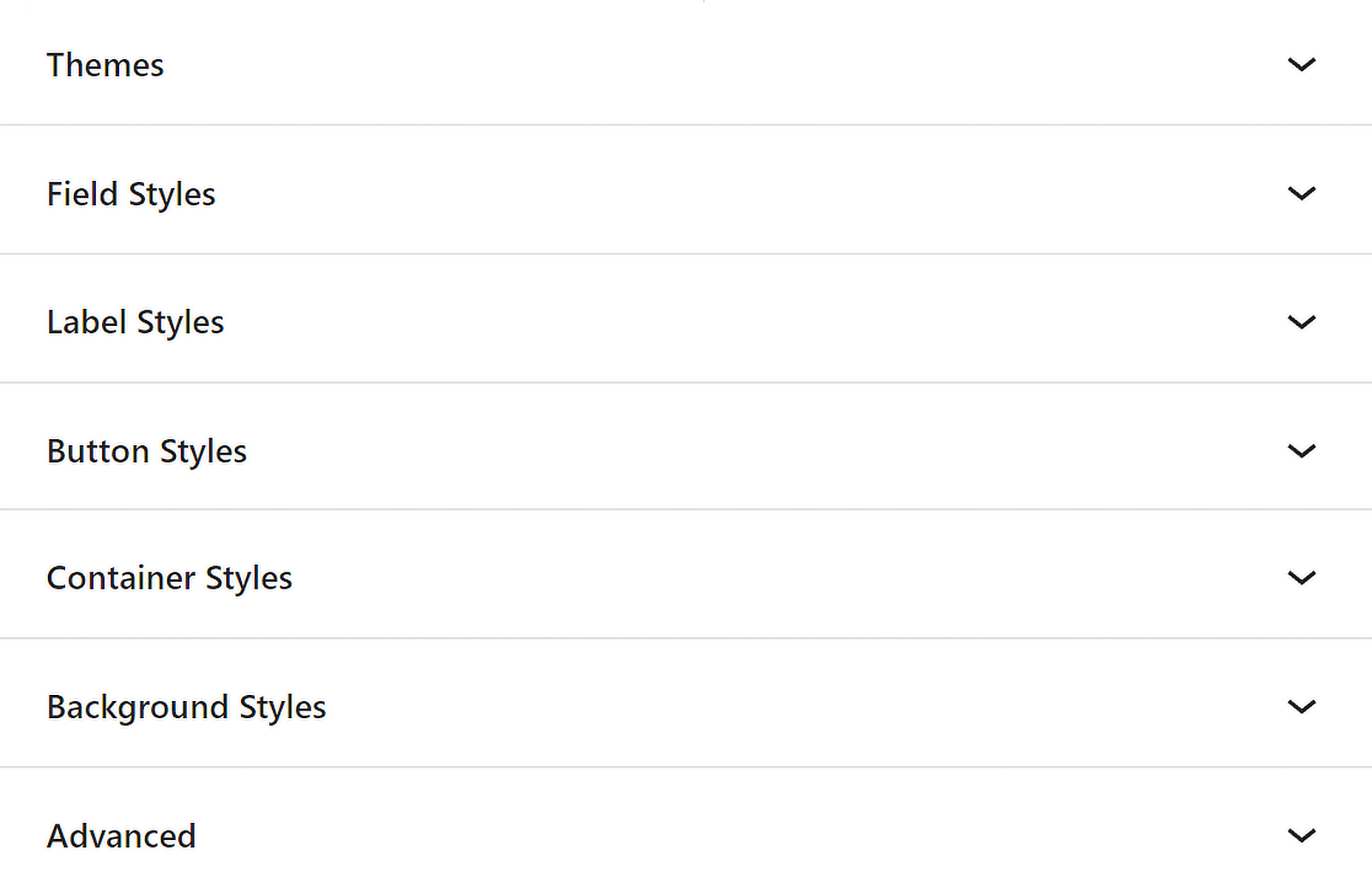Expand Background Styles using its chevron
Image resolution: width=1372 pixels, height=888 pixels.
pyautogui.click(x=1302, y=706)
